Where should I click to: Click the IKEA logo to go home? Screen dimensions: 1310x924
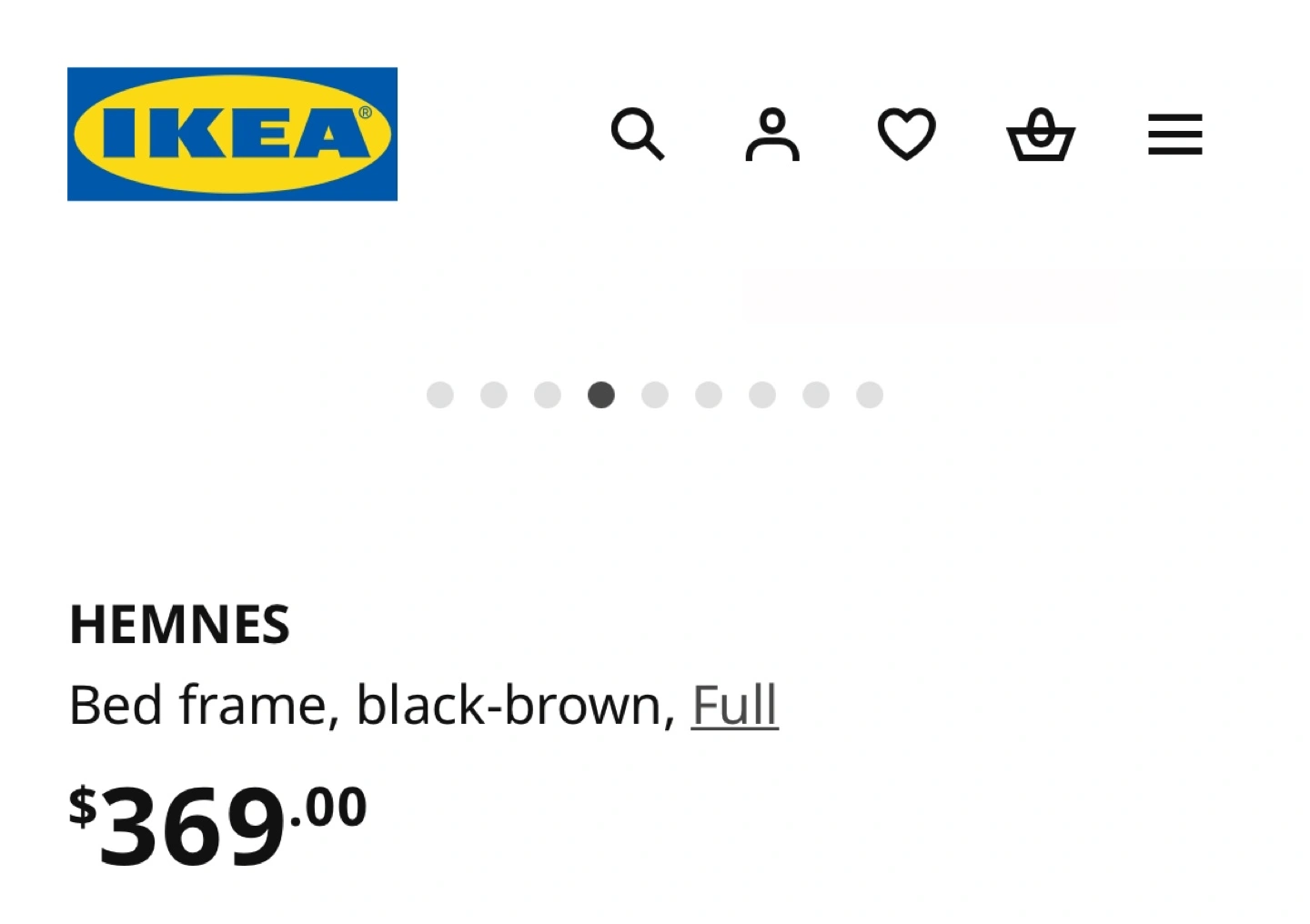coord(232,134)
